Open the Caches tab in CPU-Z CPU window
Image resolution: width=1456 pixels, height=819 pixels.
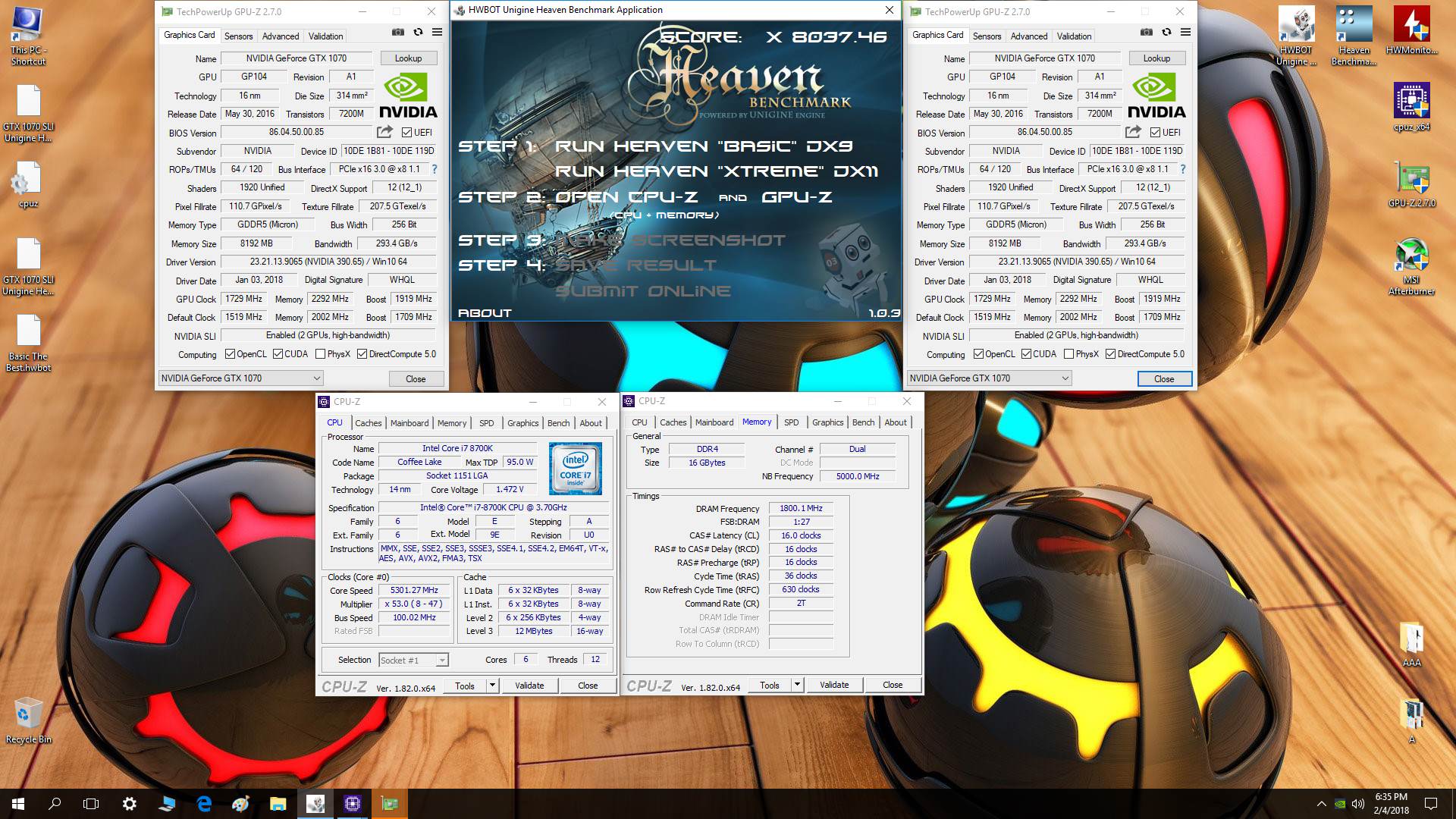369,423
